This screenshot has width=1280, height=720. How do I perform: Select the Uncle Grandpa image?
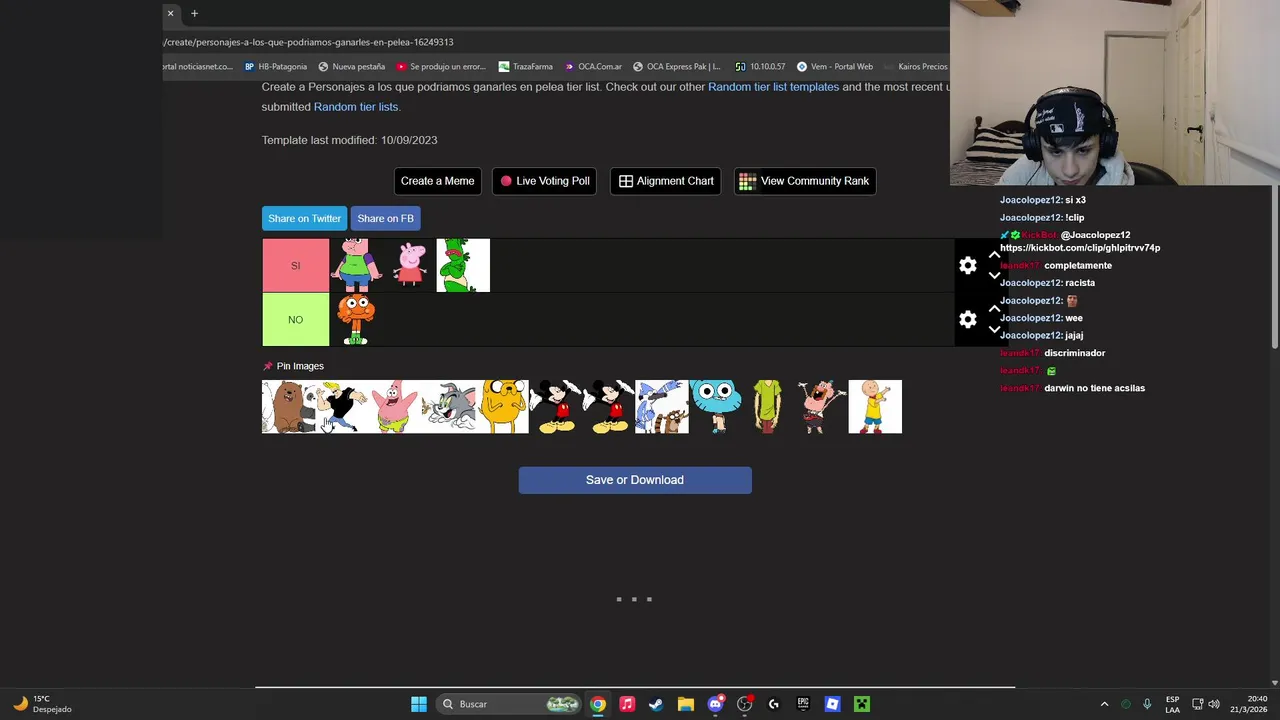822,407
